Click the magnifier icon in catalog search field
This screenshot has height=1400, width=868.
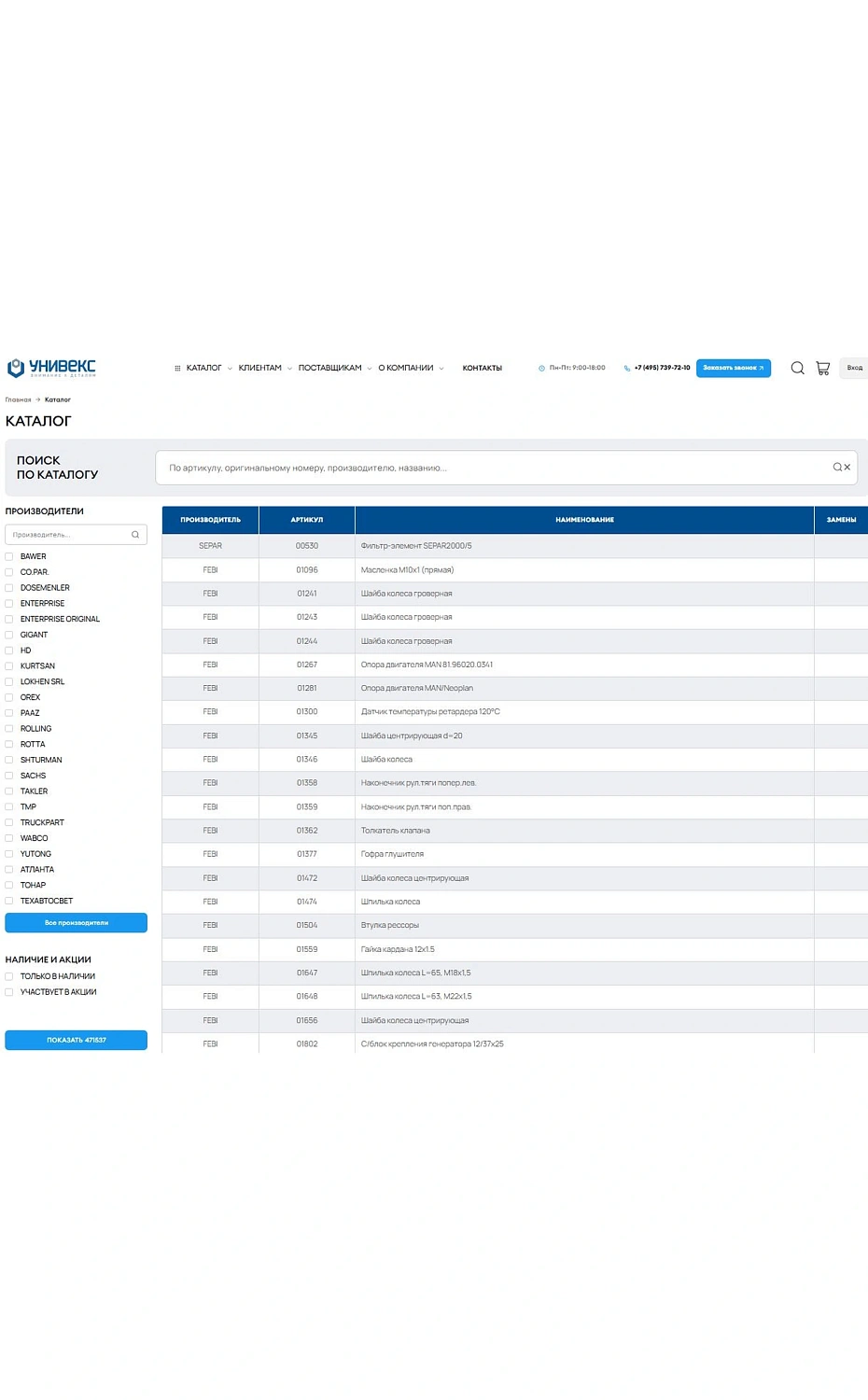pyautogui.click(x=837, y=468)
